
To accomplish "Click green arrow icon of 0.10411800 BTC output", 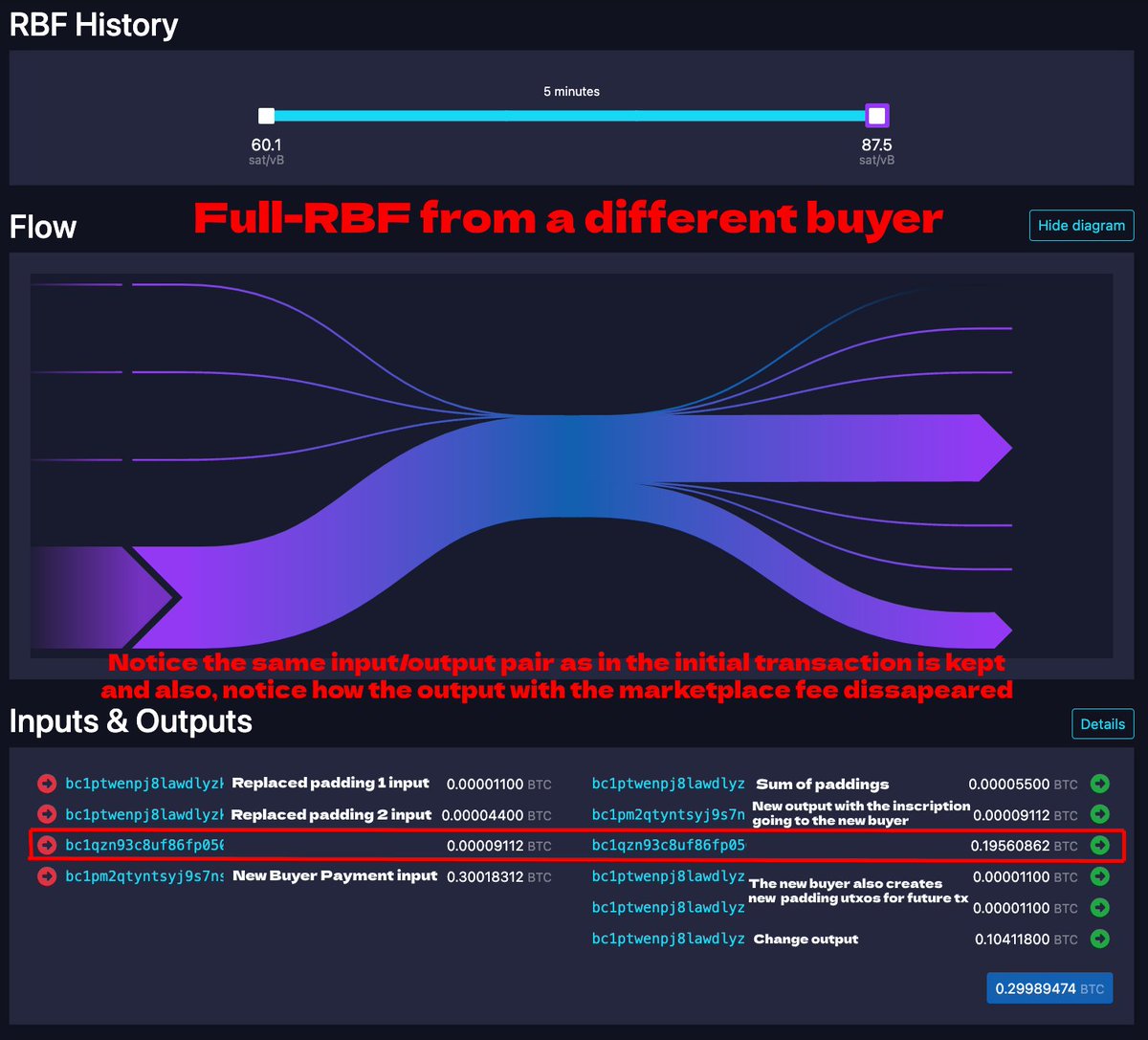I will [x=1100, y=939].
